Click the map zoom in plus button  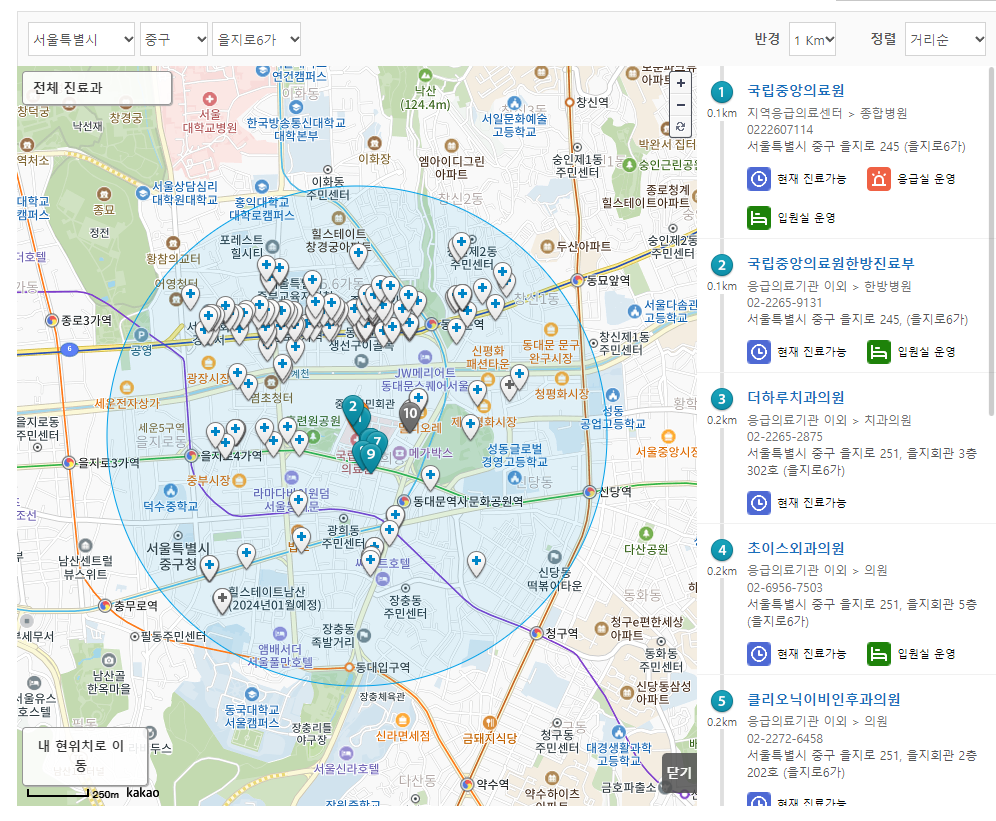(681, 83)
